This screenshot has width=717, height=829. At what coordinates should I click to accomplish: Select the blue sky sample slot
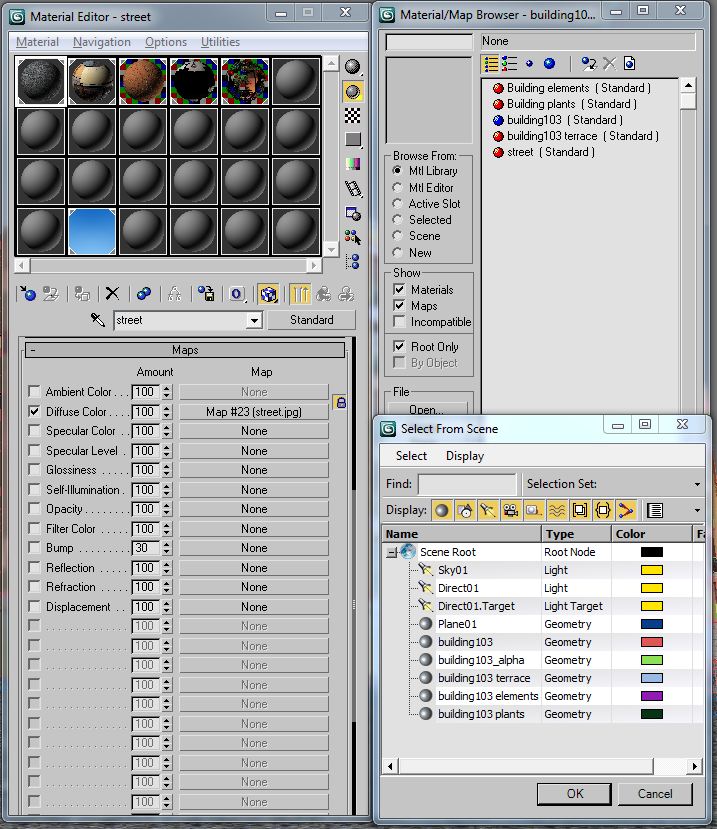(92, 231)
